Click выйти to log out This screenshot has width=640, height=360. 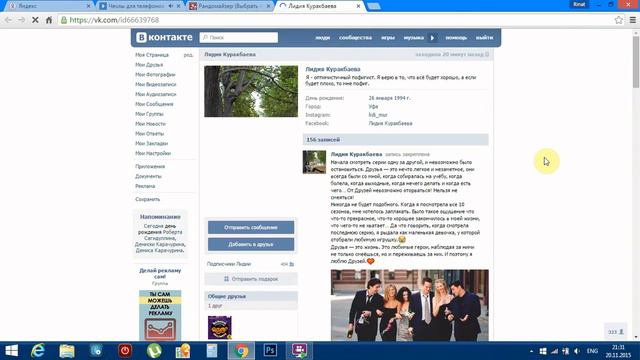click(x=484, y=38)
